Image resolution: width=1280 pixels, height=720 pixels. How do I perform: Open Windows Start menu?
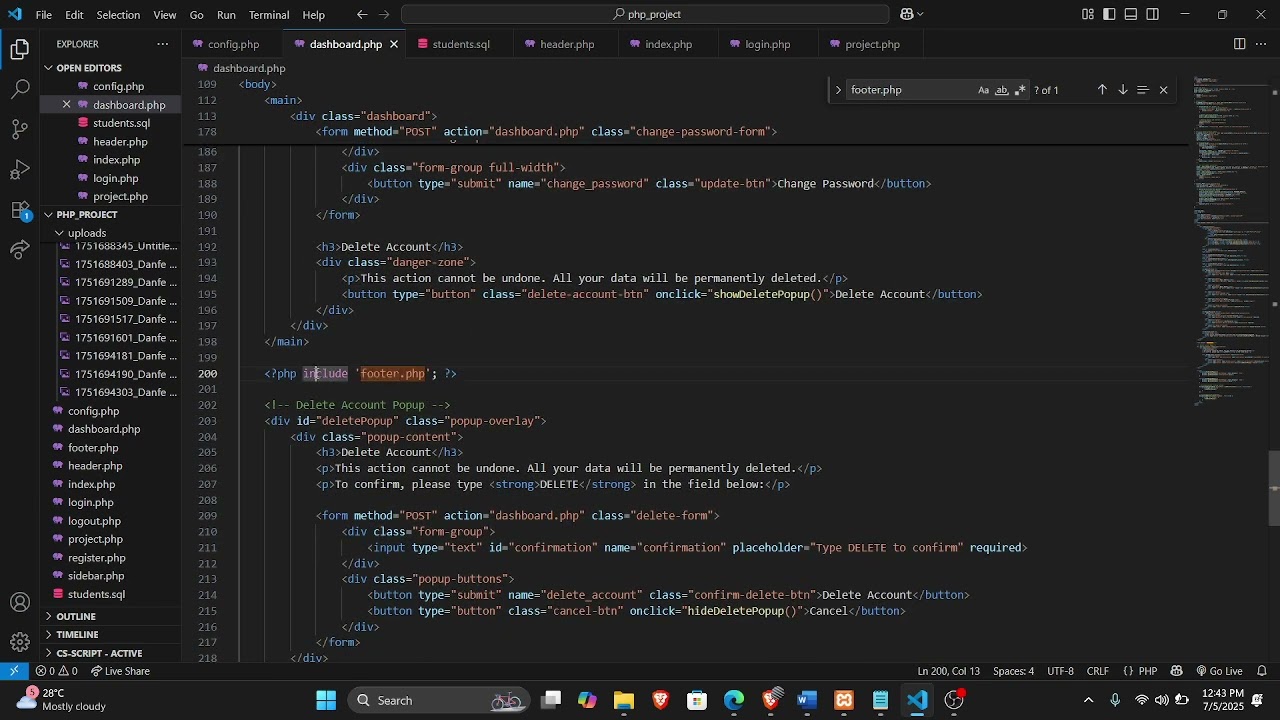326,700
